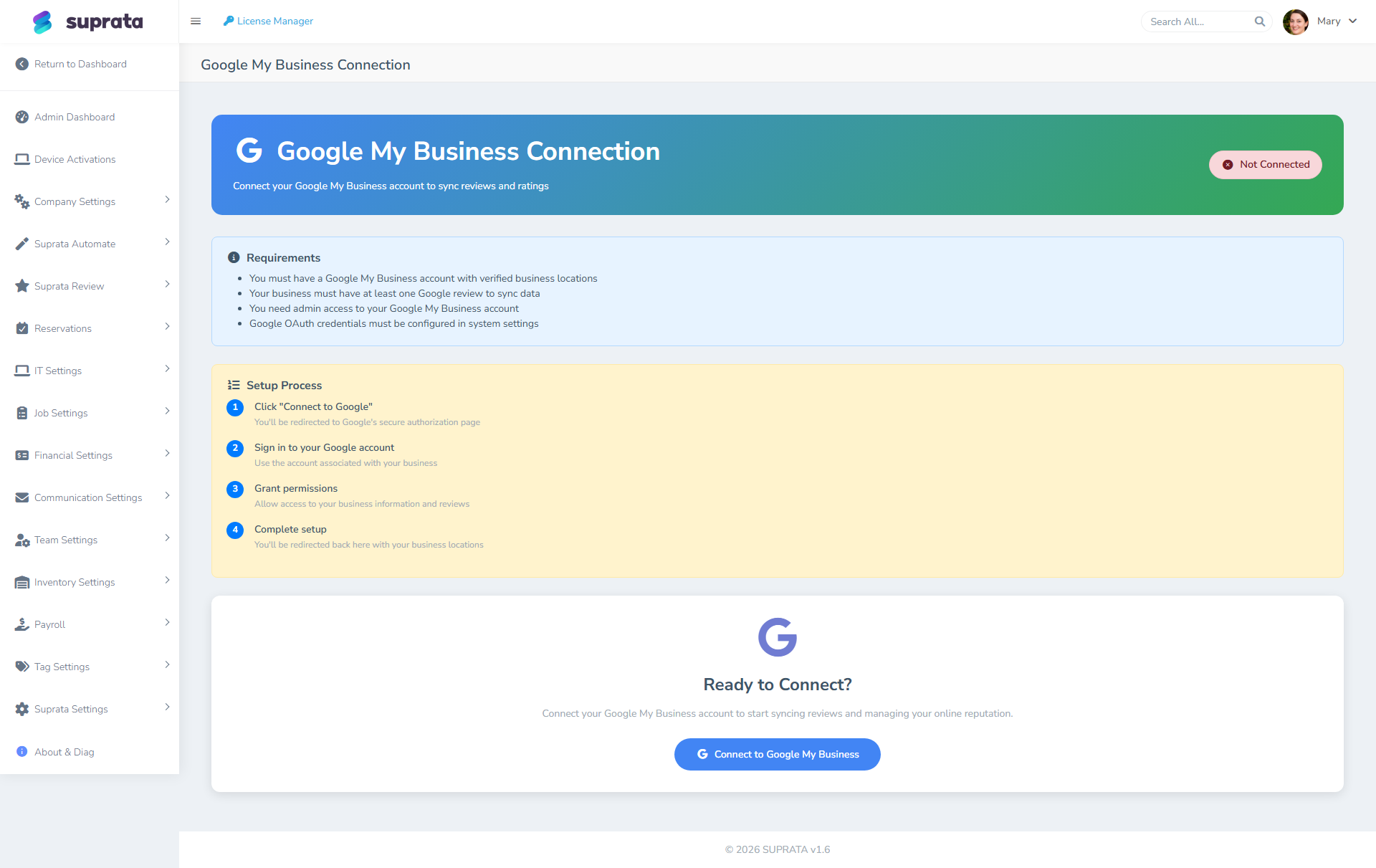This screenshot has height=868, width=1376.
Task: Open Admin Dashboard menu item
Action: click(x=90, y=117)
